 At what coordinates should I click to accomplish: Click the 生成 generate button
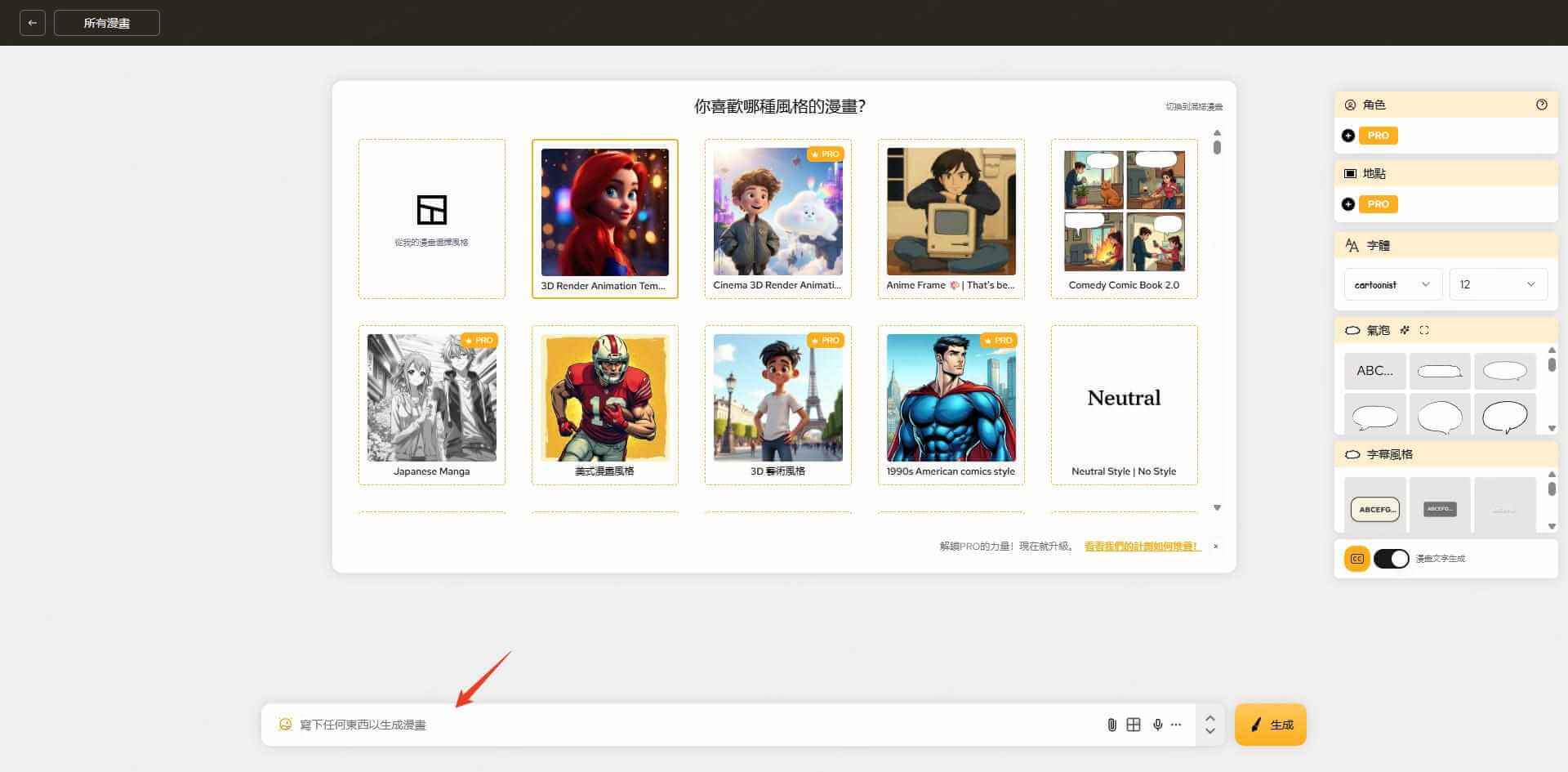pyautogui.click(x=1270, y=725)
